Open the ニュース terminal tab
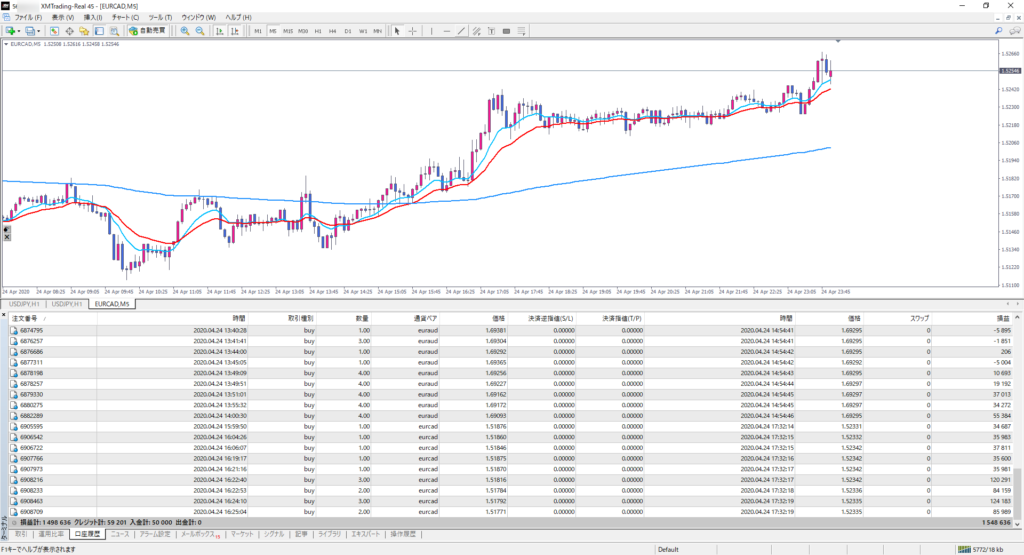This screenshot has width=1024, height=555. pyautogui.click(x=119, y=535)
